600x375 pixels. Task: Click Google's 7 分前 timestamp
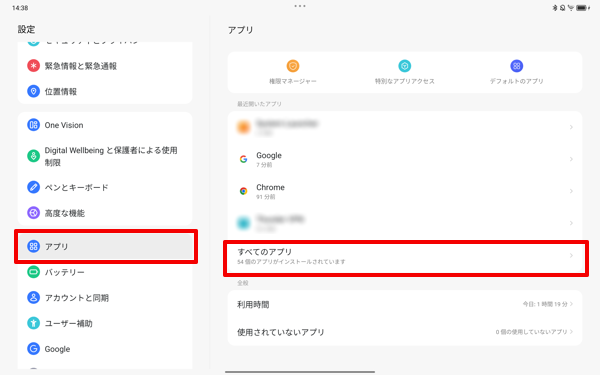tap(264, 165)
